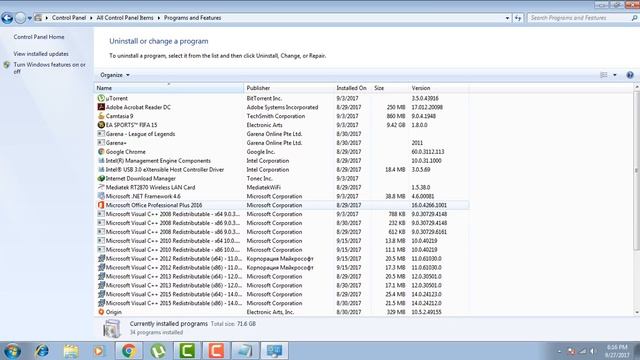
Task: Click the Garena+ program icon
Action: click(101, 143)
